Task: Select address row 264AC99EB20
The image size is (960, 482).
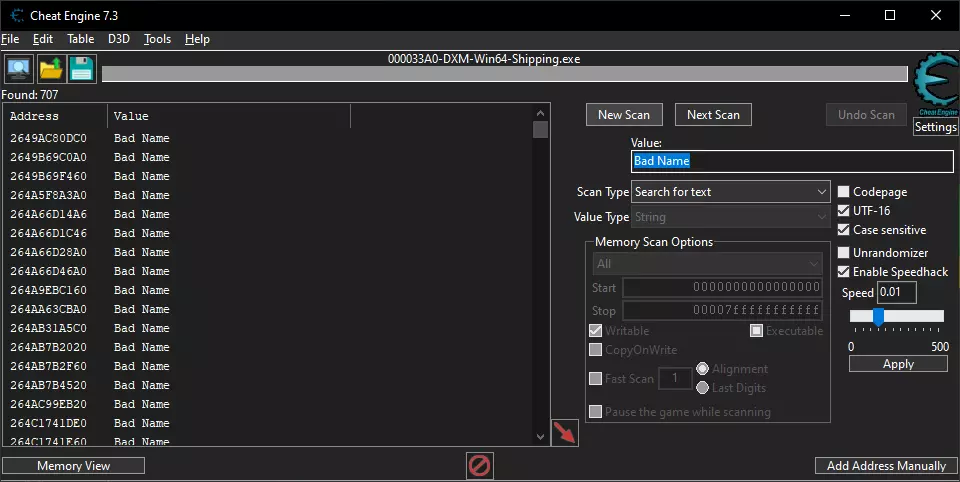Action: pyautogui.click(x=268, y=404)
